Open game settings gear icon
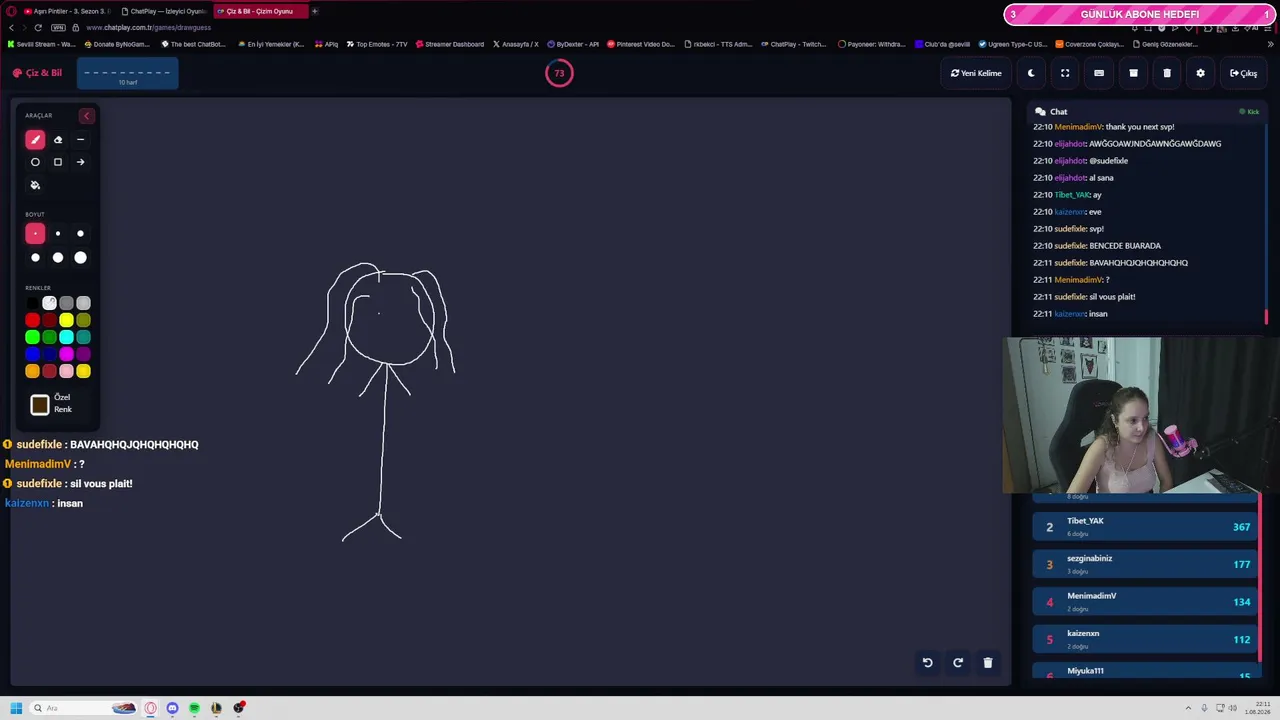Viewport: 1280px width, 720px height. [1200, 73]
